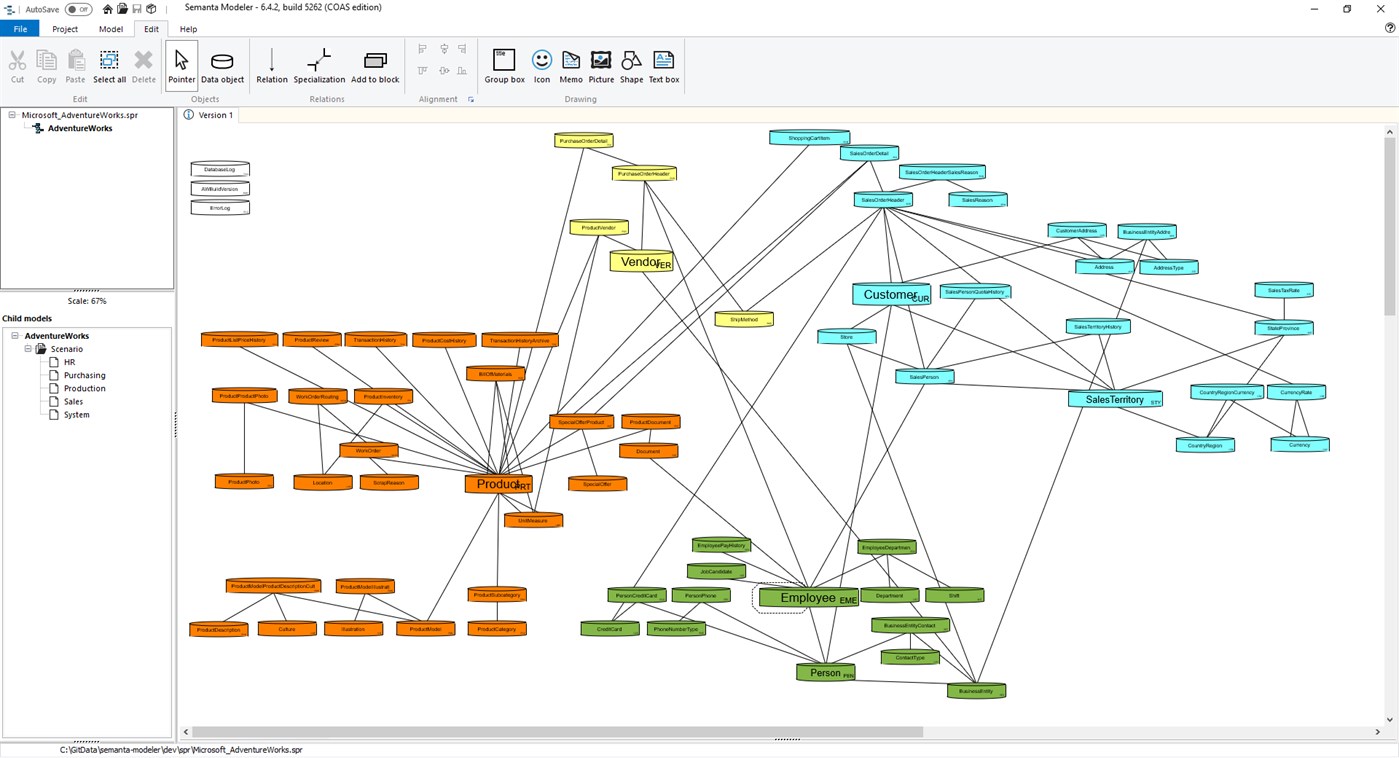Screen dimensions: 1399x758
Task: Open the Project menu
Action: click(64, 29)
